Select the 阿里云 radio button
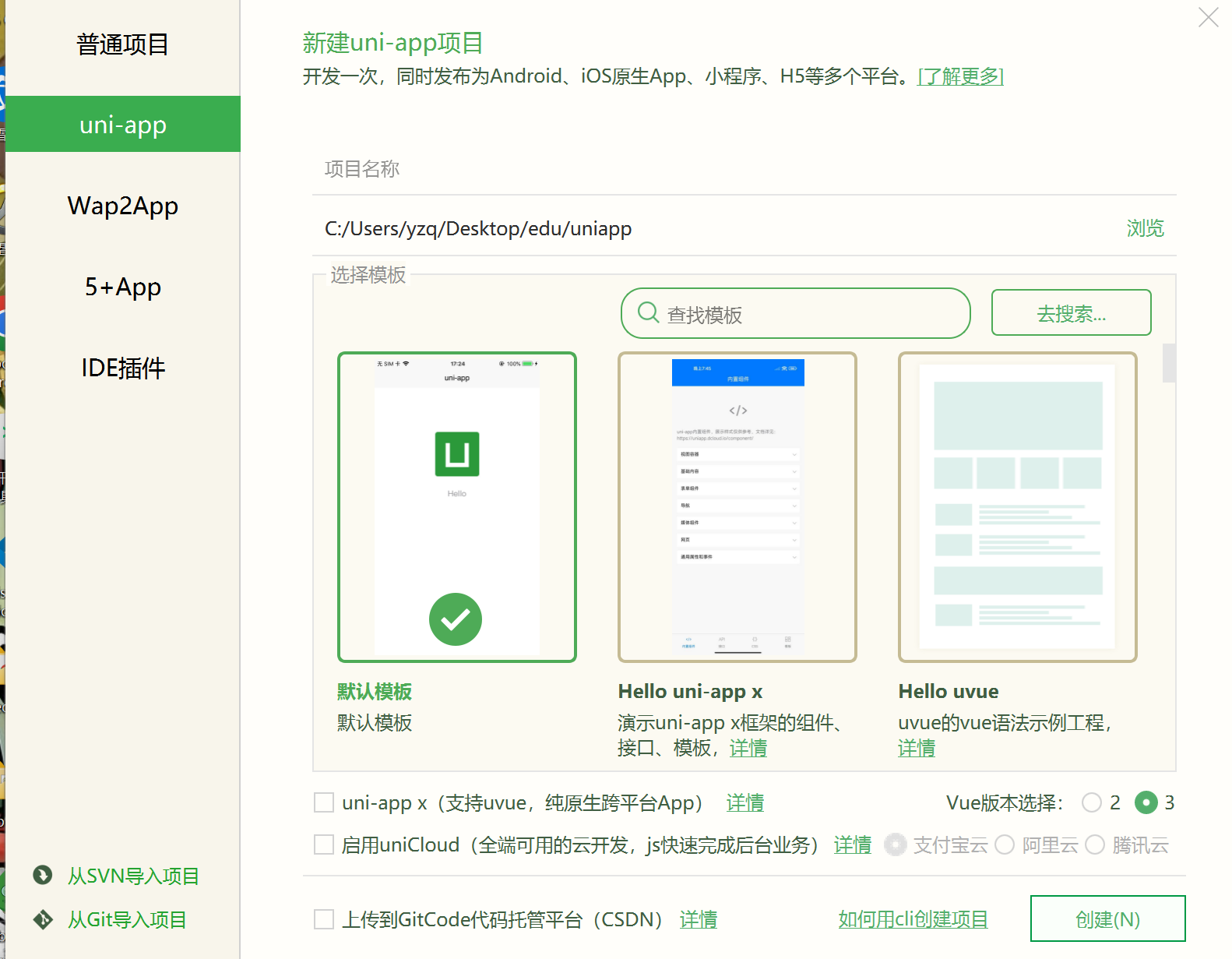This screenshot has height=959, width=1232. coord(1005,844)
